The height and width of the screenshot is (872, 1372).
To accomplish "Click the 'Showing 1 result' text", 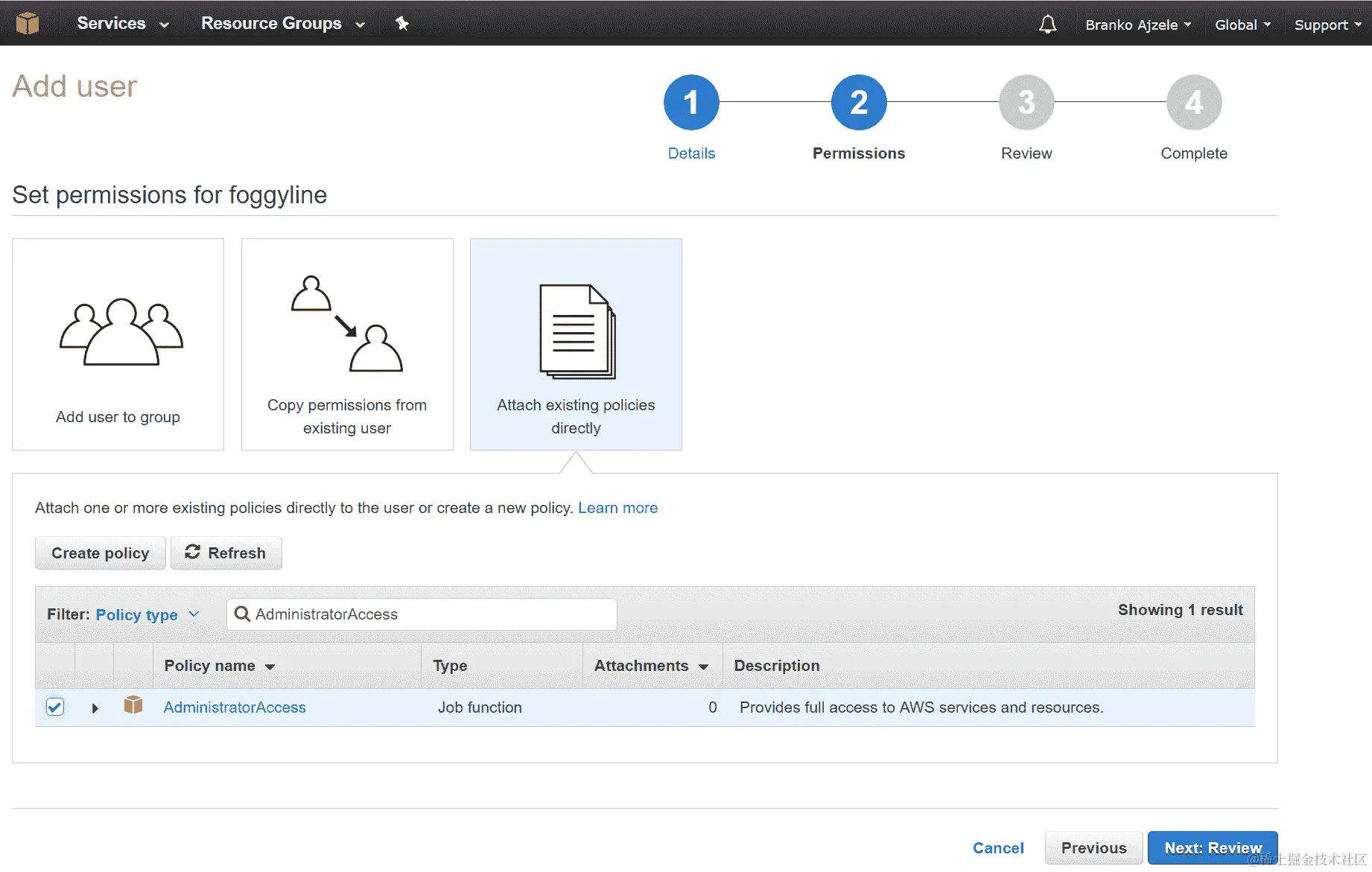I will click(x=1181, y=610).
